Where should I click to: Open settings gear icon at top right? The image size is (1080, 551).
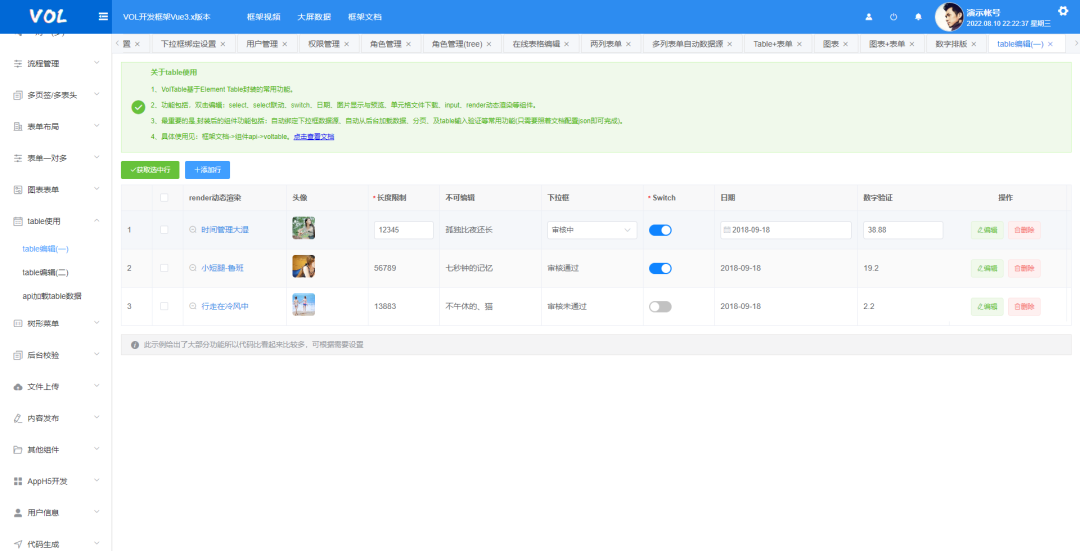pos(1063,10)
